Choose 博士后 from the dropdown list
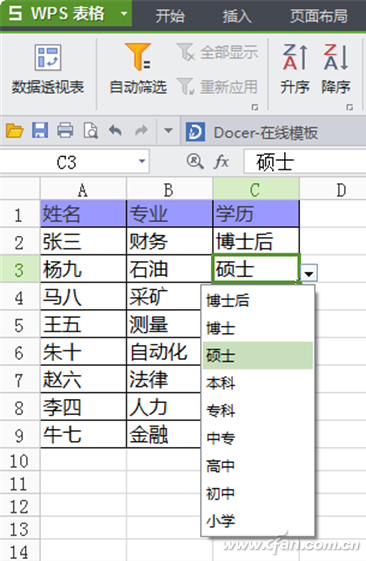366x561 pixels. click(258, 300)
